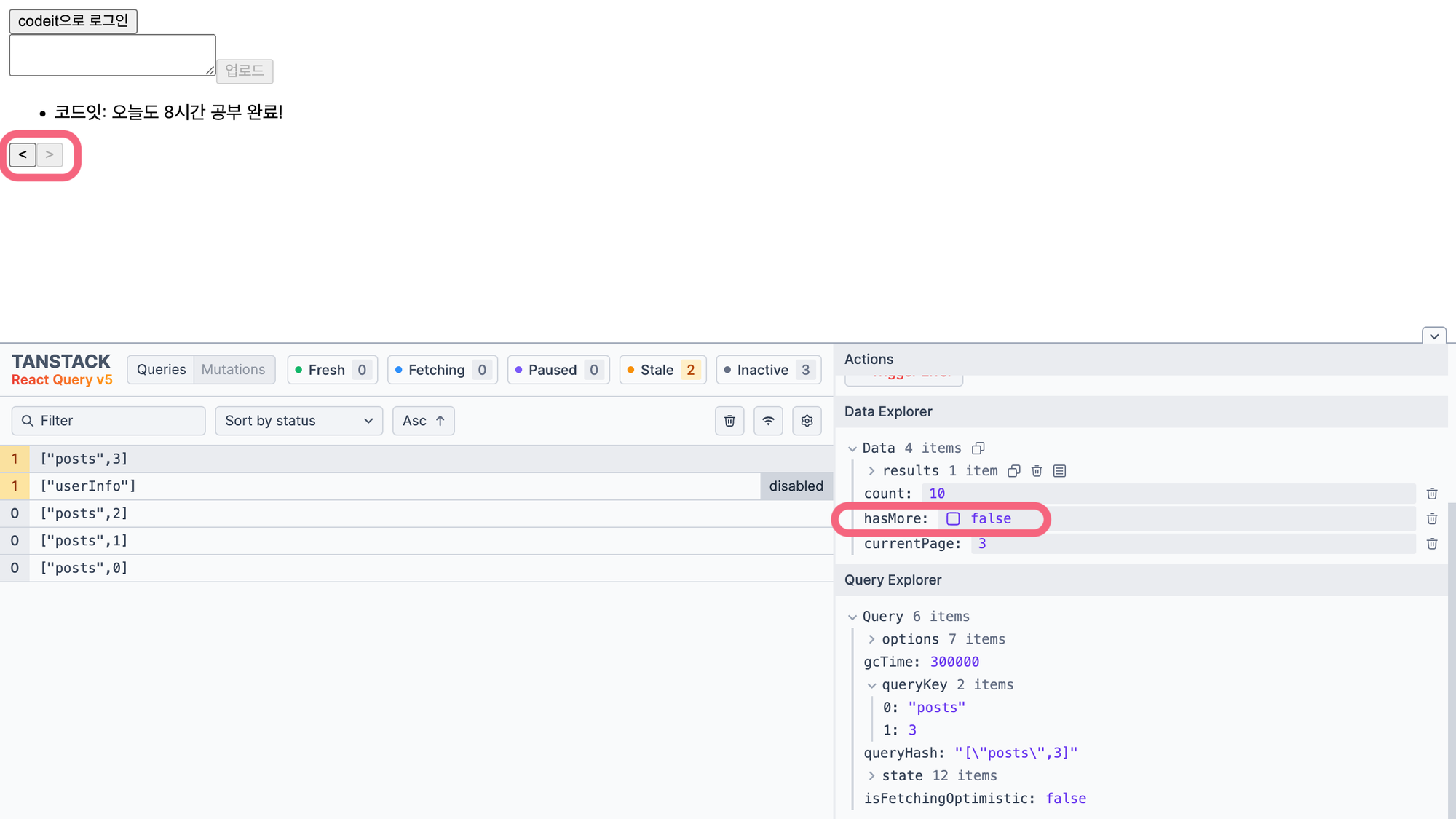Click the results bulk edit list icon
The height and width of the screenshot is (819, 1456).
pos(1060,471)
